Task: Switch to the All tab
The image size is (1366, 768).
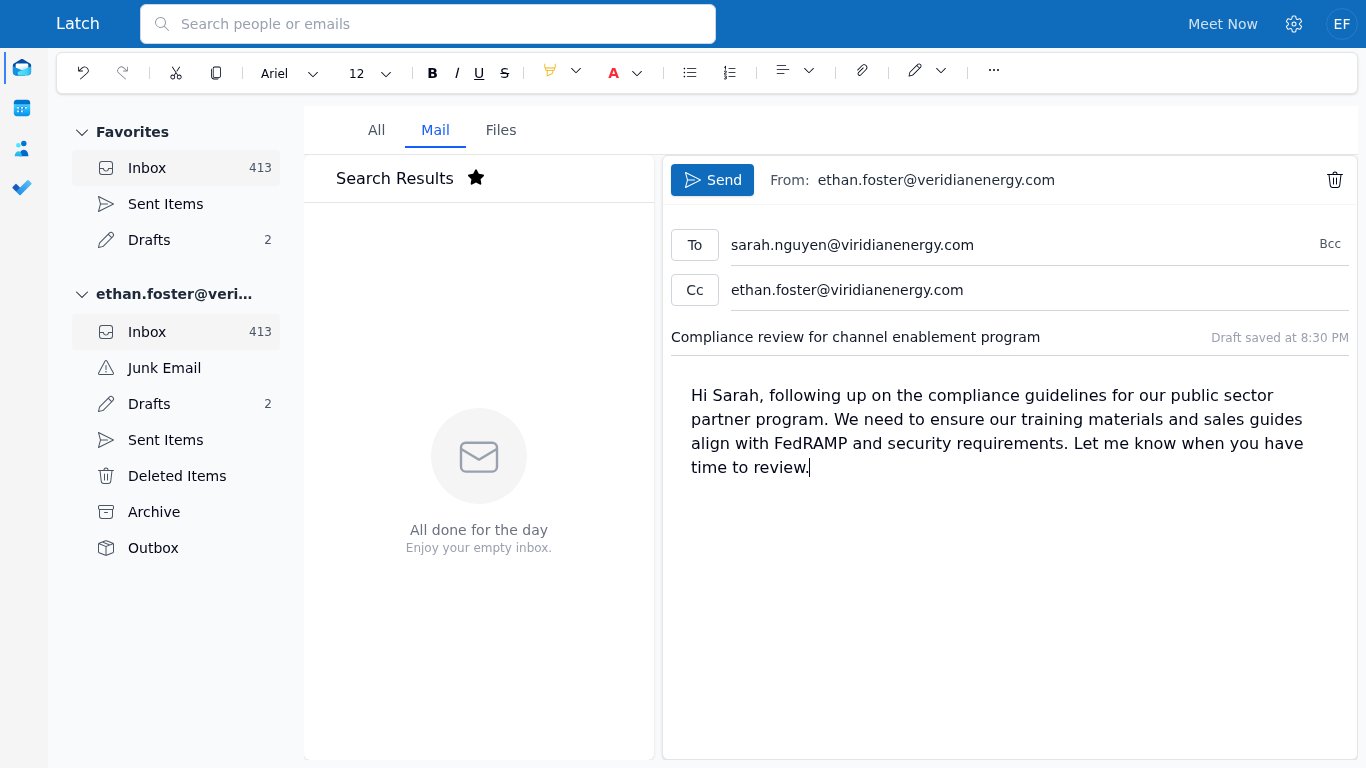Action: [x=376, y=130]
